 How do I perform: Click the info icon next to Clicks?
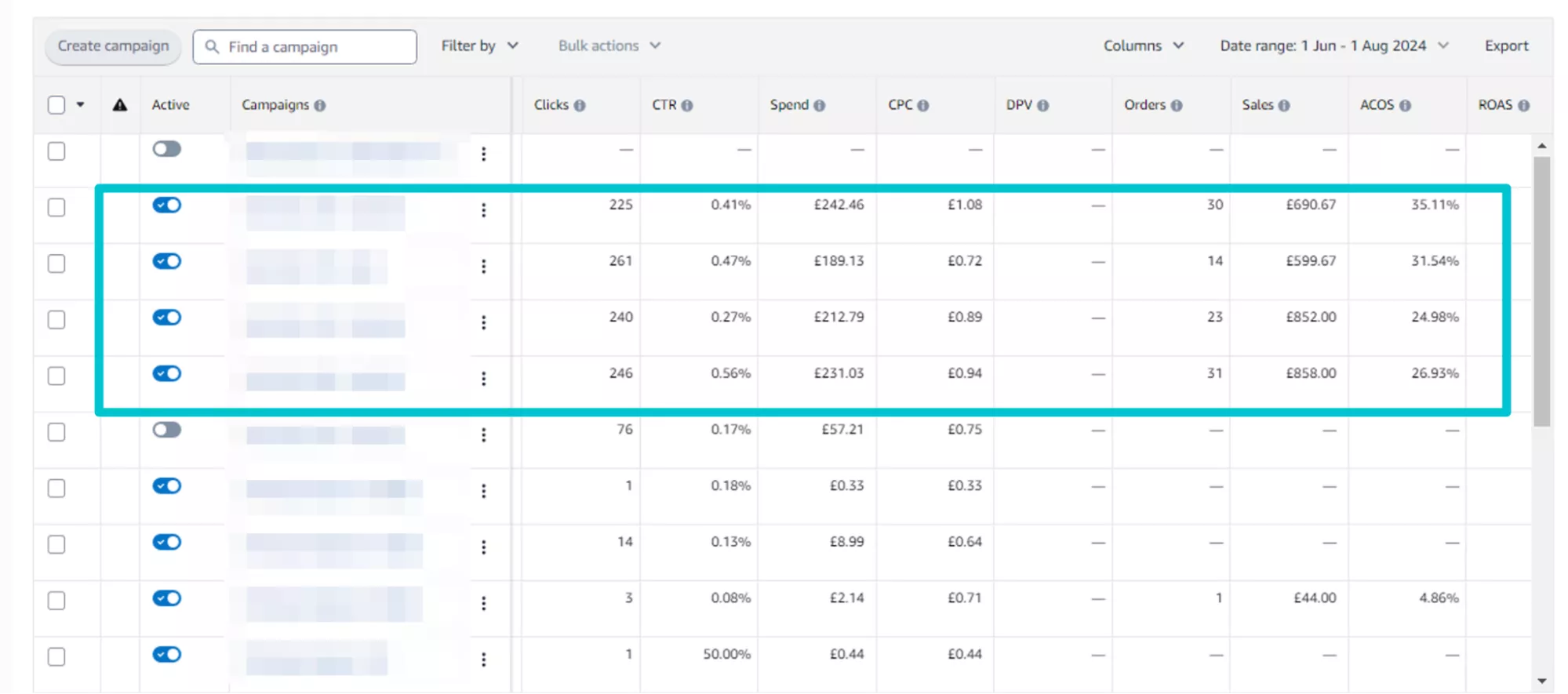click(579, 106)
